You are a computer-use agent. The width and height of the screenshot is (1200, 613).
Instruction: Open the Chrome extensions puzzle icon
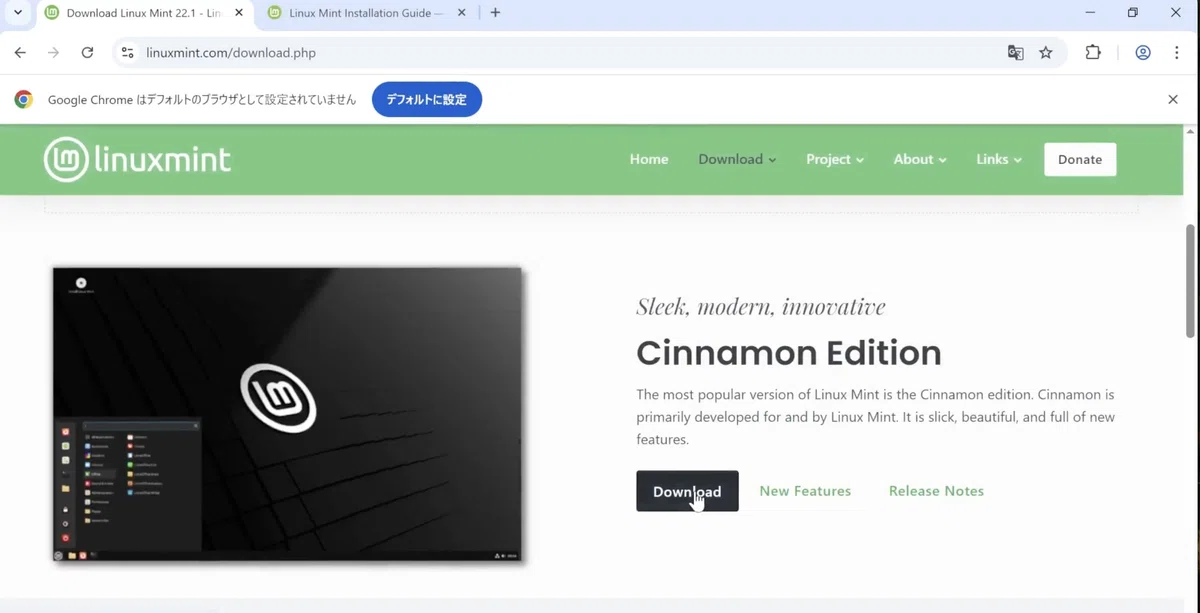(1093, 53)
